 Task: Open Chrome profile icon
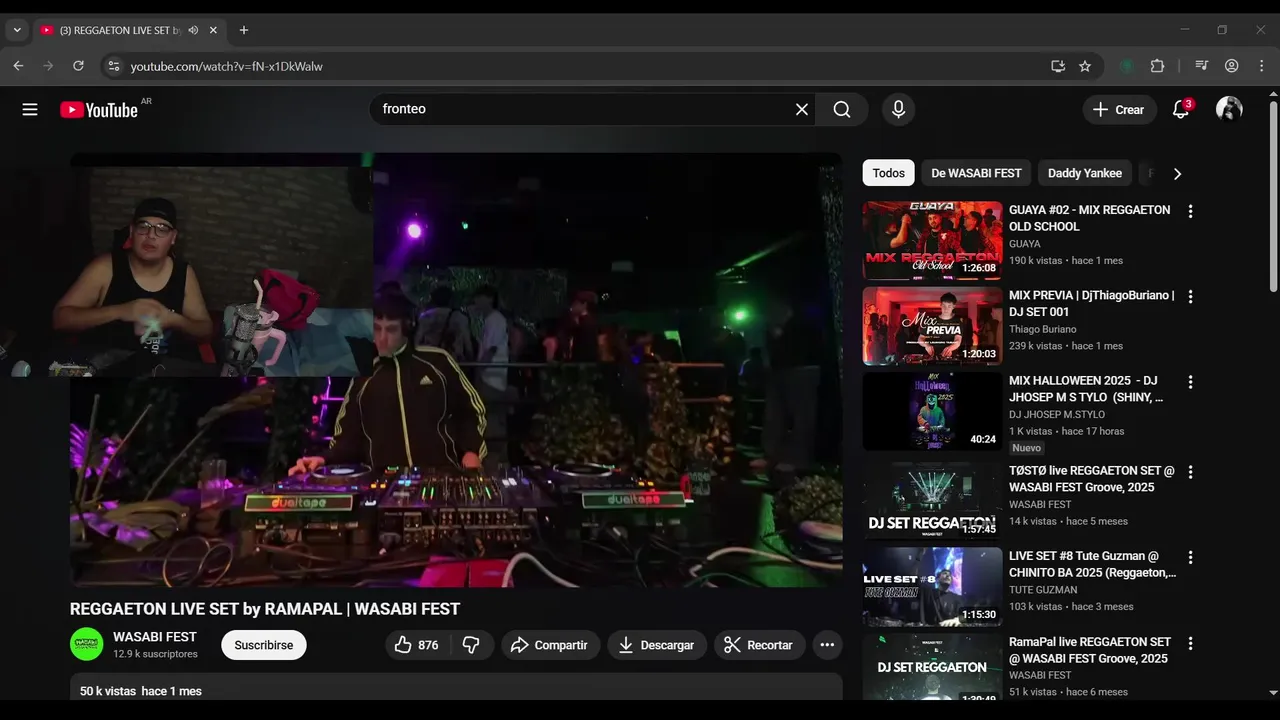pyautogui.click(x=1232, y=66)
